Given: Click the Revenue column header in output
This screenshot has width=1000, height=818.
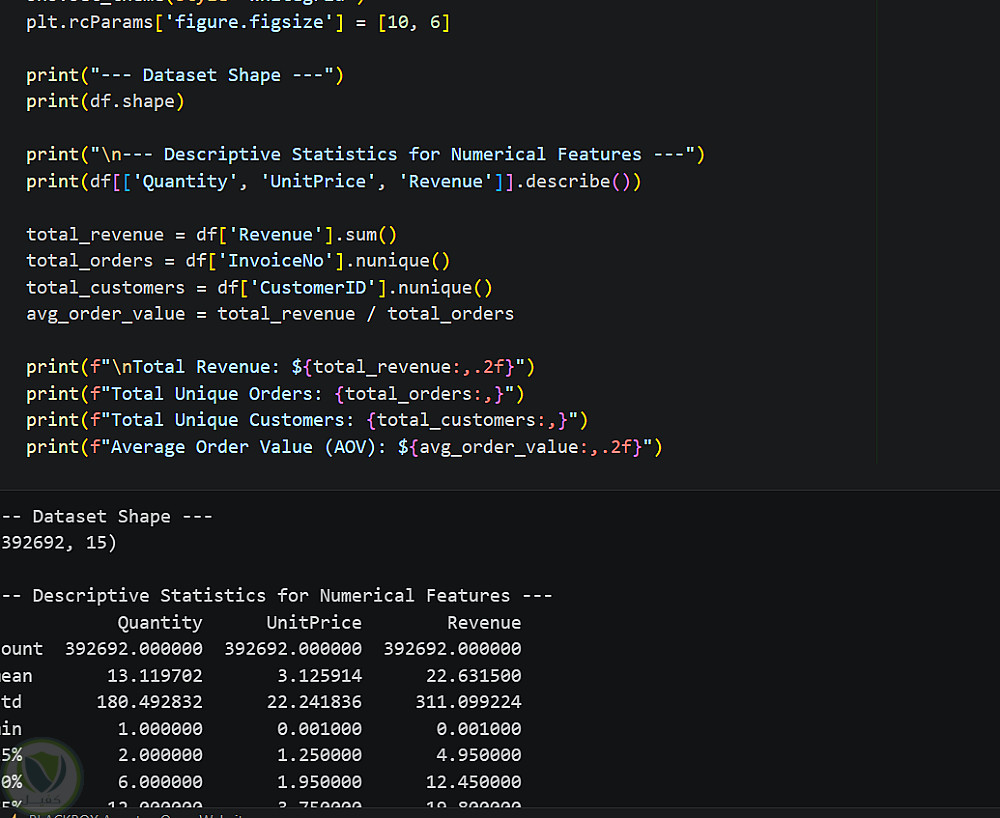Looking at the screenshot, I should (x=484, y=623).
